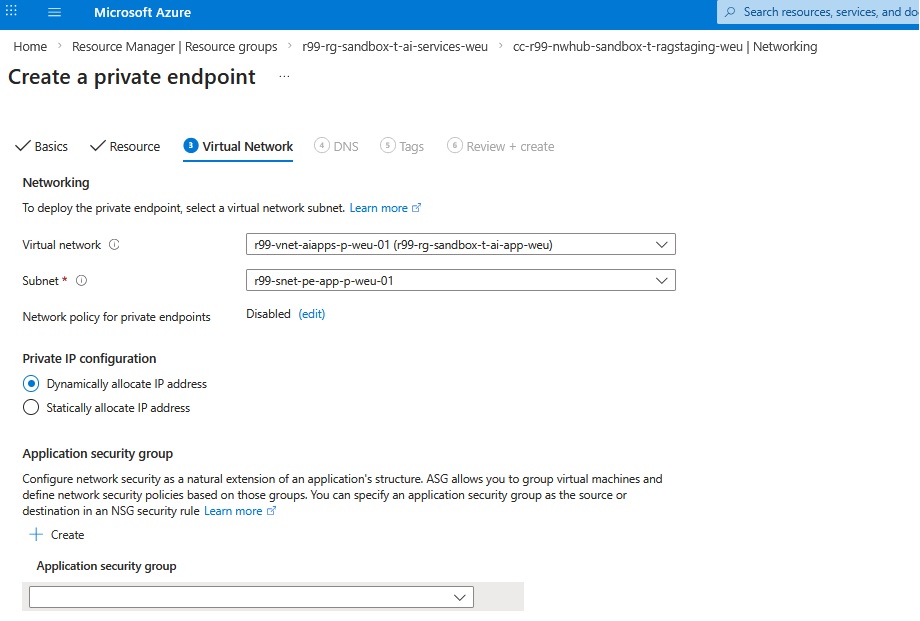Select Statically allocate IP address

pyautogui.click(x=30, y=407)
